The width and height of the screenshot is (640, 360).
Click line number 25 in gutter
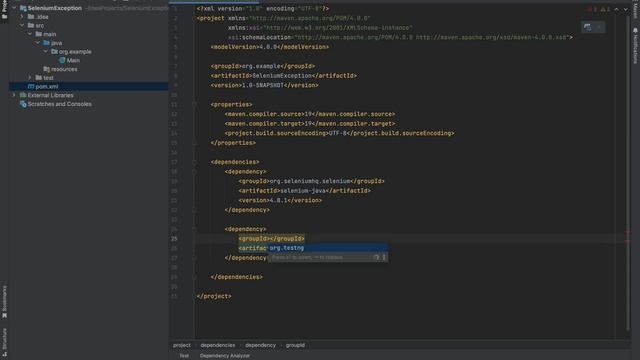174,238
